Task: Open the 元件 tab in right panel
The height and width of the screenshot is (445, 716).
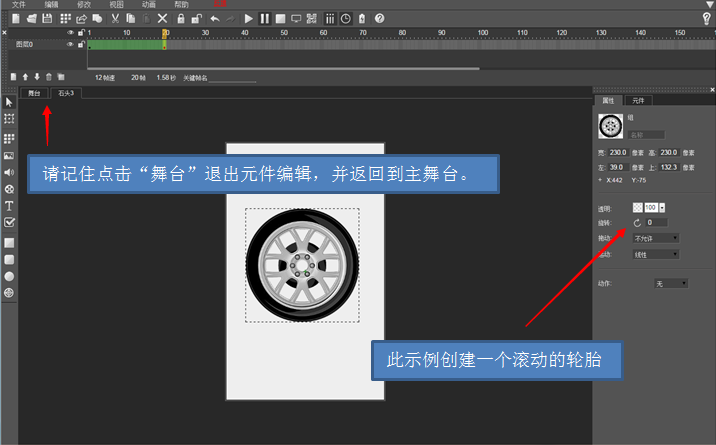Action: [x=638, y=101]
